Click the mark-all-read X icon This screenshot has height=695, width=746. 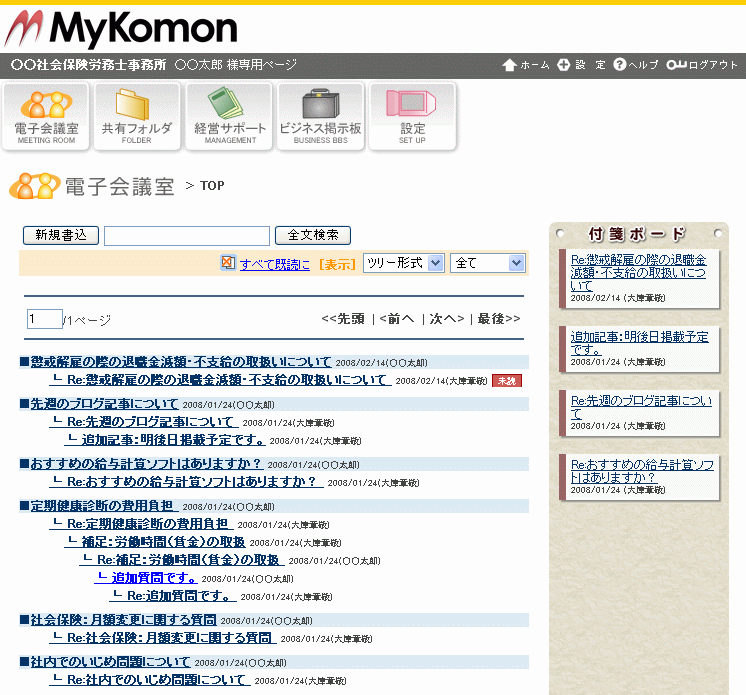click(227, 263)
